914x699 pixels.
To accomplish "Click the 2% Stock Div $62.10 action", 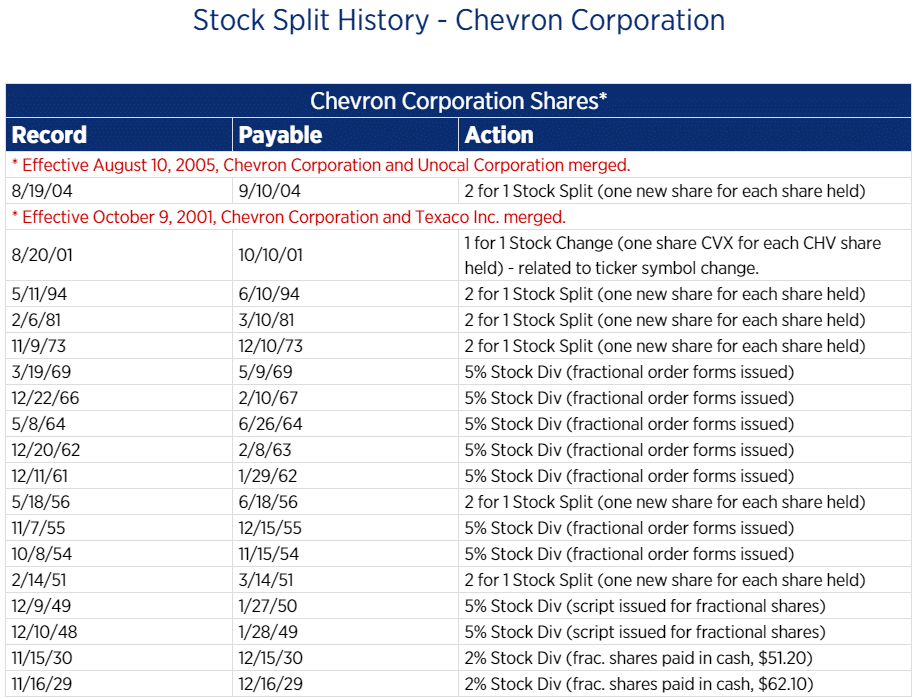I will [639, 684].
